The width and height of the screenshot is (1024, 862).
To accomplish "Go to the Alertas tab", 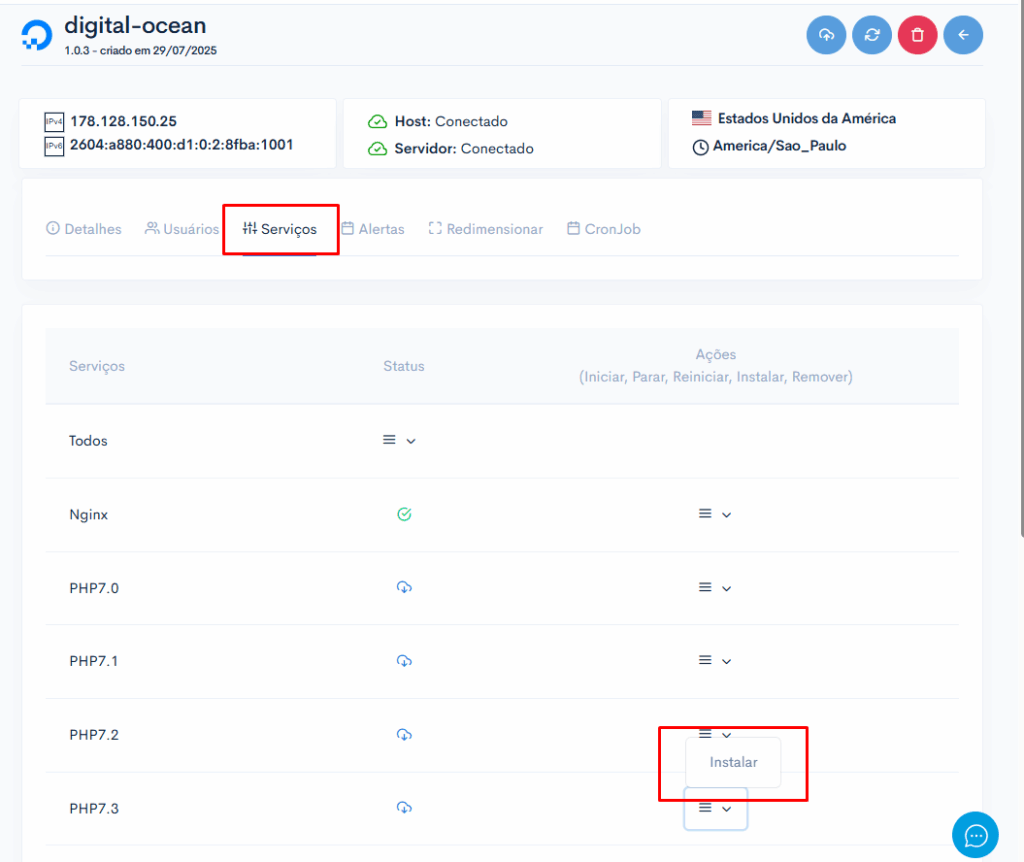I will click(x=373, y=229).
